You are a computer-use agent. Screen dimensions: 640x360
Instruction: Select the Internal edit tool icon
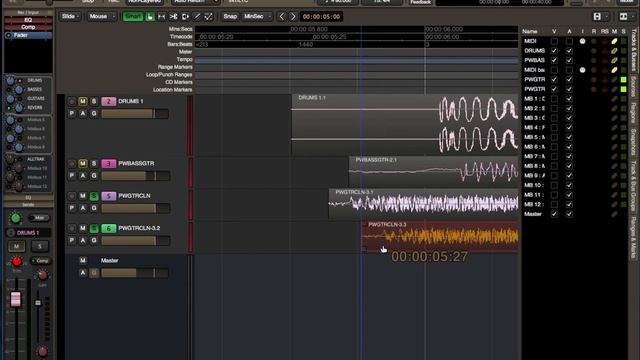(208, 17)
